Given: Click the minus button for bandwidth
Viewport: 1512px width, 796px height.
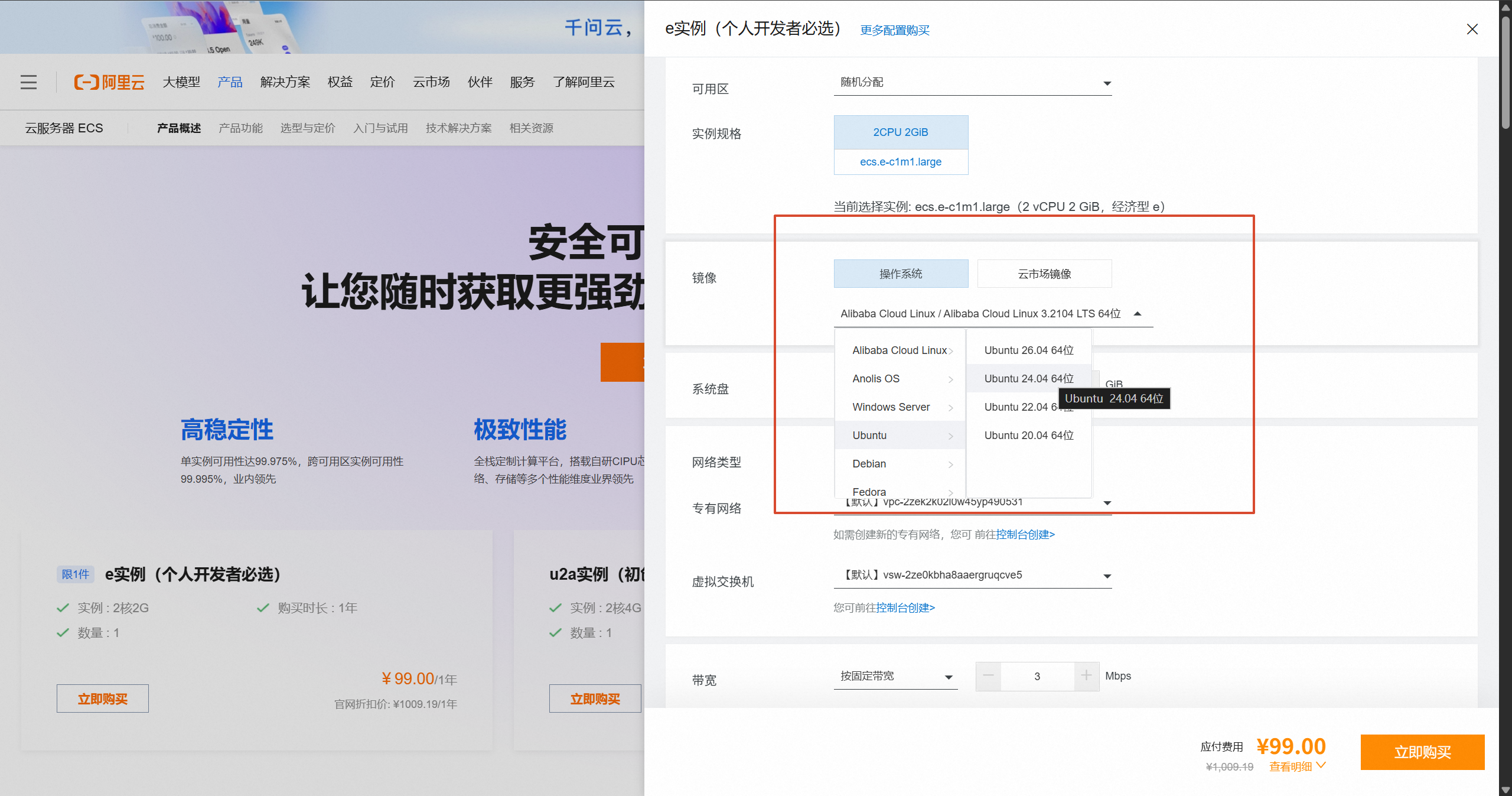Looking at the screenshot, I should click(988, 676).
